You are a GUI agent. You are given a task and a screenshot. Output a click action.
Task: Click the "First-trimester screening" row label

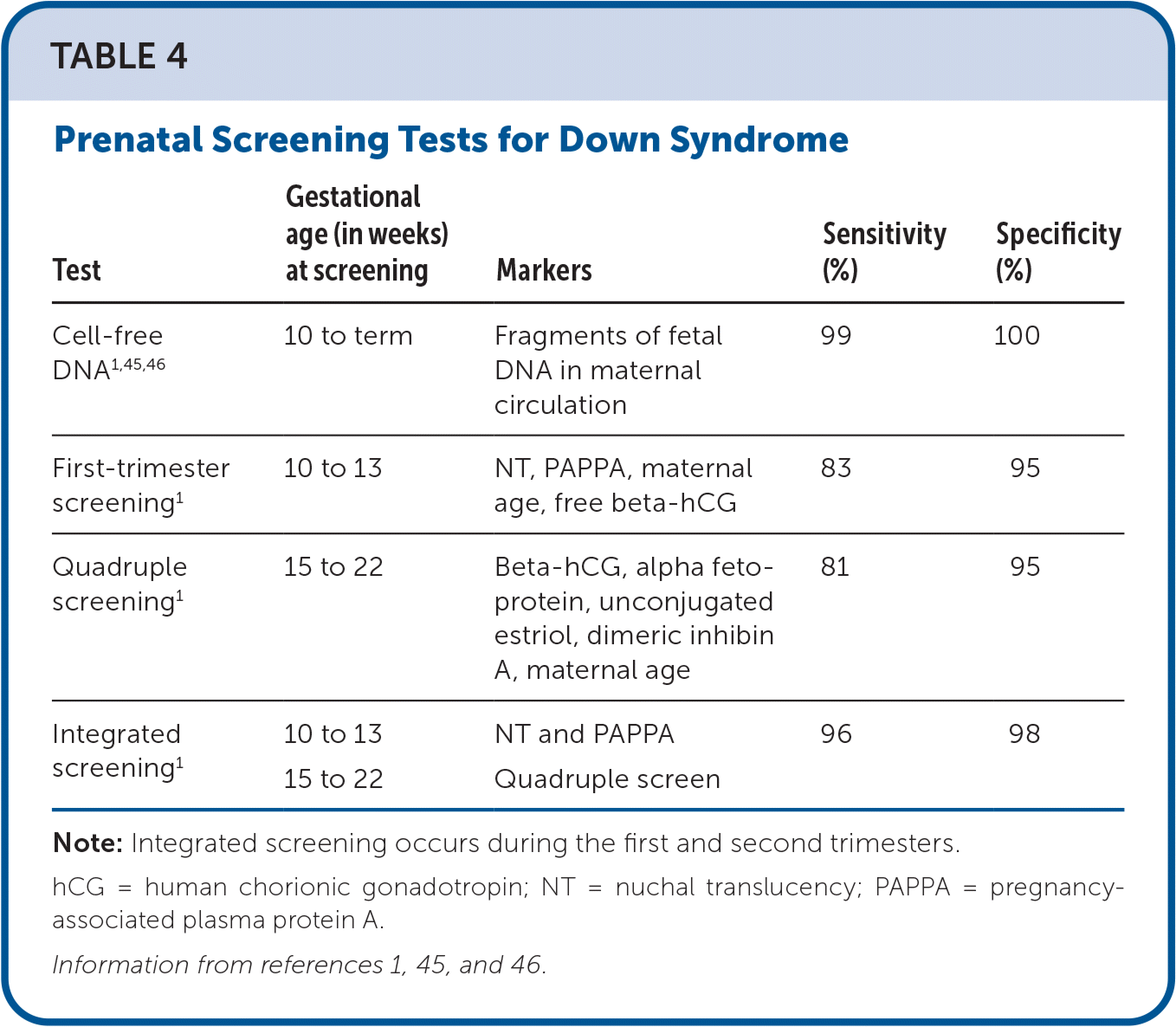tap(140, 485)
